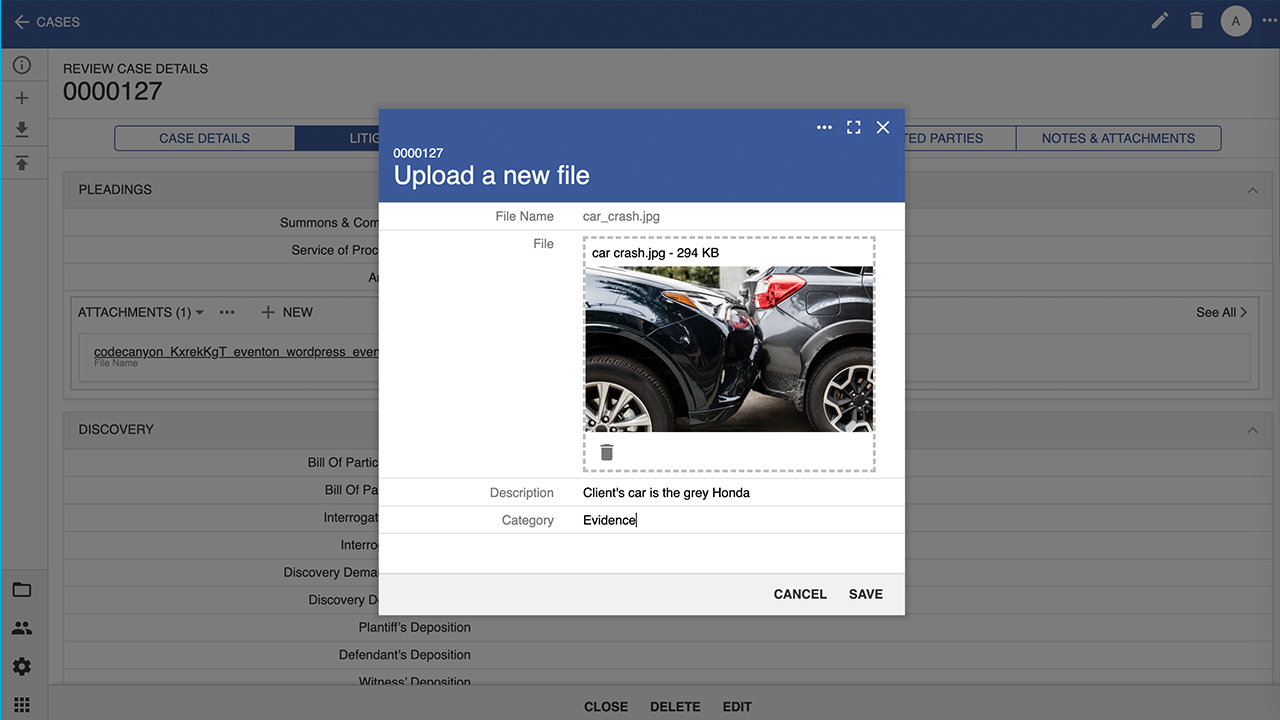Open the dialog's more options ellipsis
This screenshot has height=720, width=1280.
[824, 127]
